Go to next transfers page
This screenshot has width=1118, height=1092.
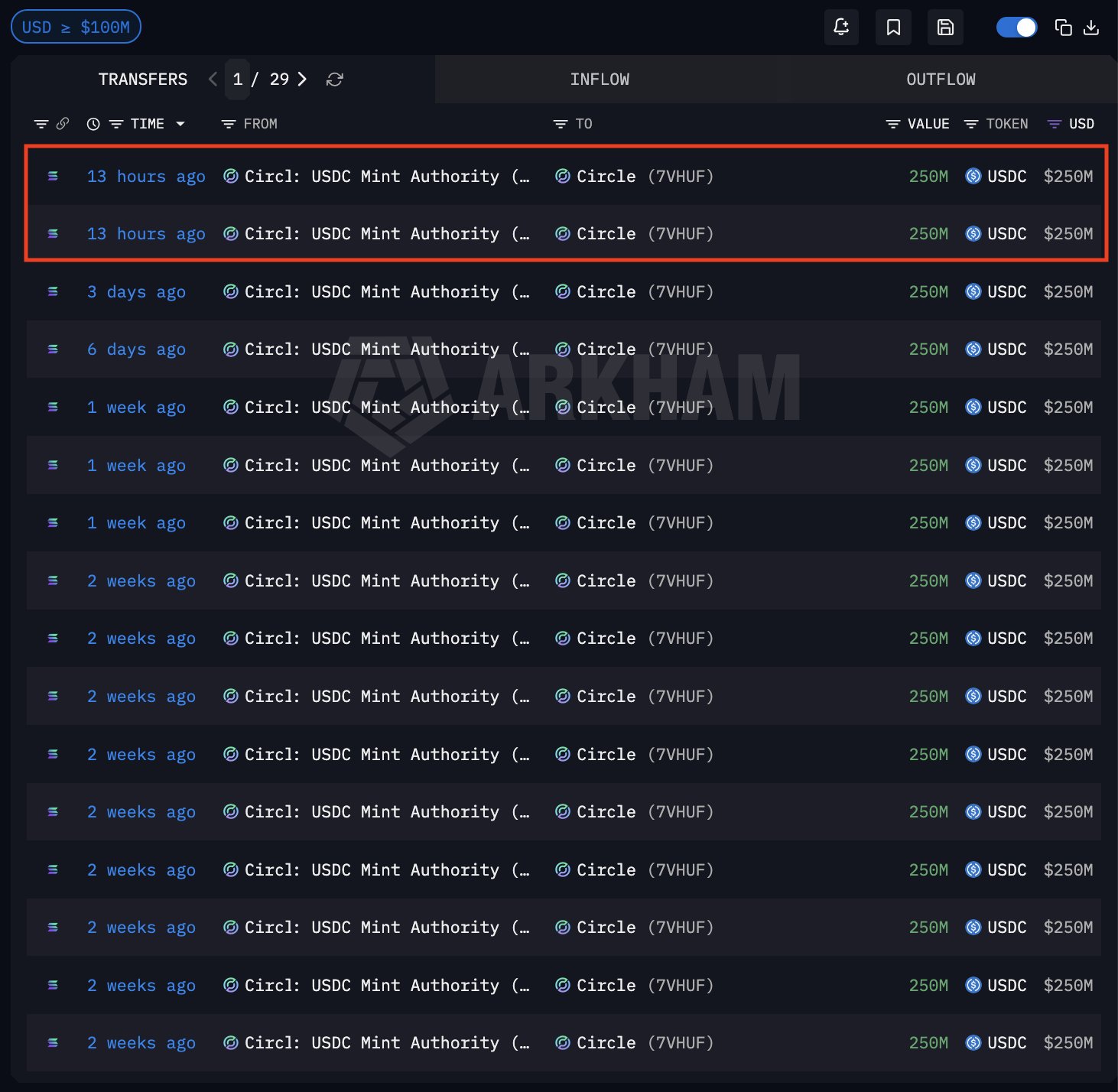click(303, 80)
